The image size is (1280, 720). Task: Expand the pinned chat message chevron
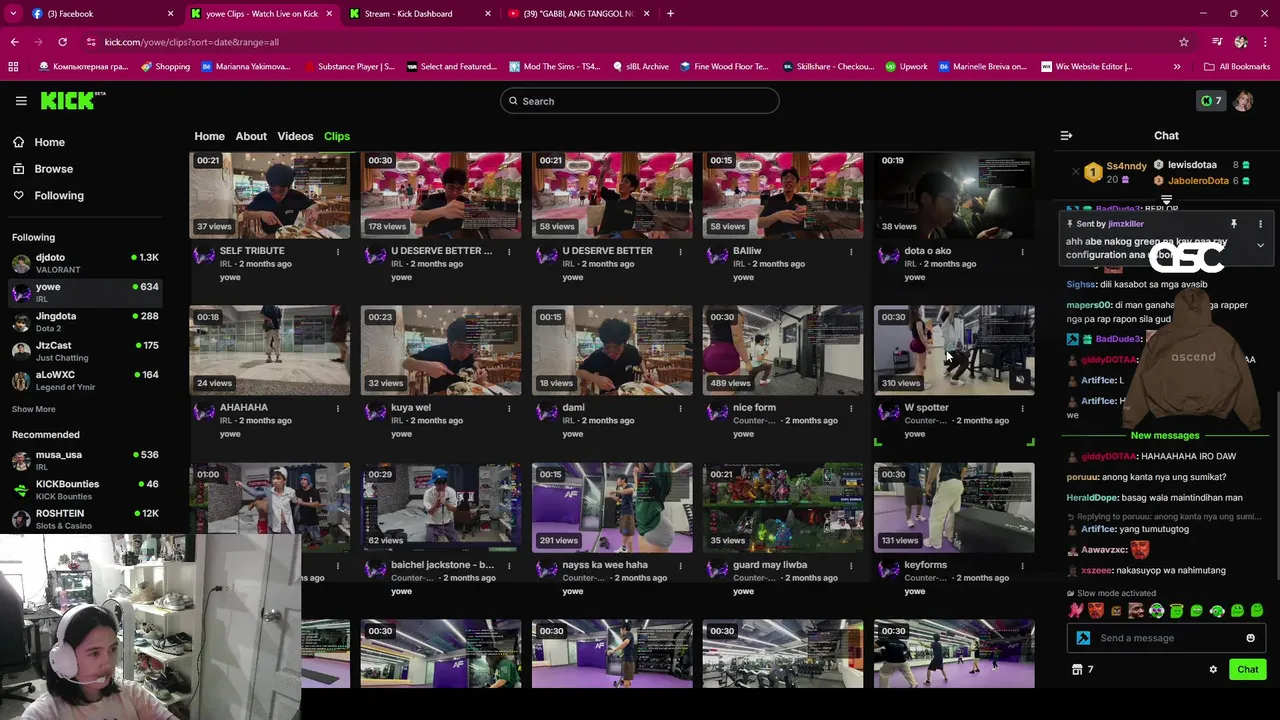[1260, 245]
